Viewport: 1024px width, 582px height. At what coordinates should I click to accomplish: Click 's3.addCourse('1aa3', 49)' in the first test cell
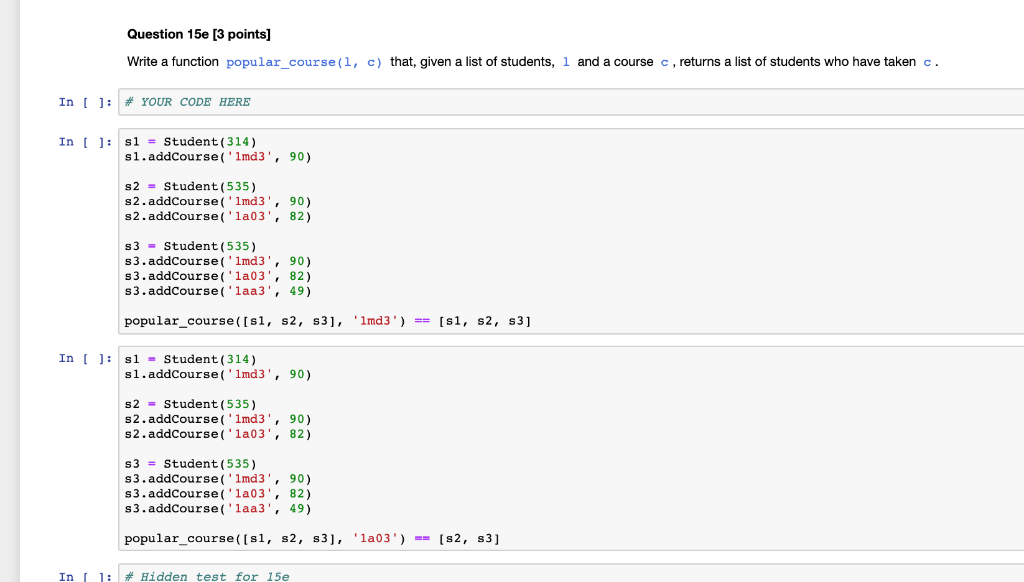click(x=218, y=291)
